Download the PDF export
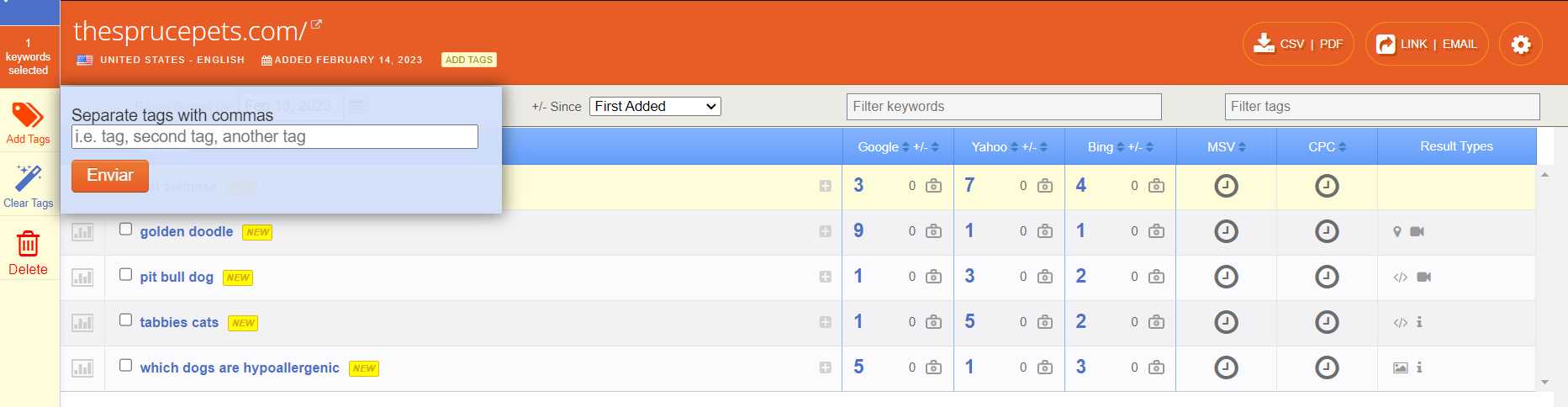 click(1331, 45)
